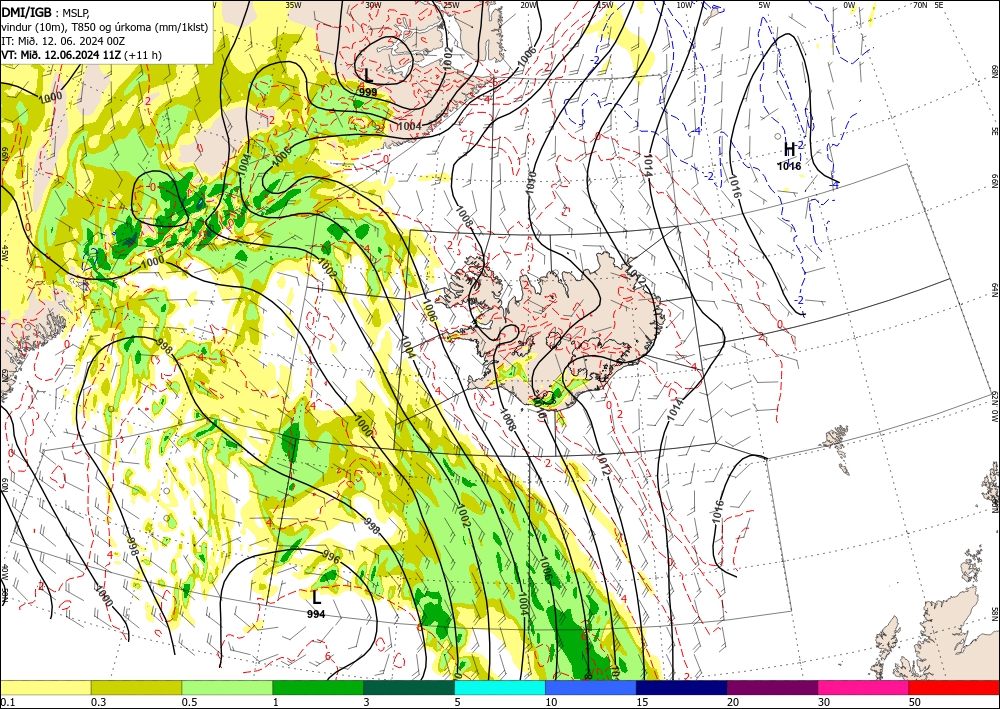
Task: Click the legend value 30
Action: [x=825, y=702]
